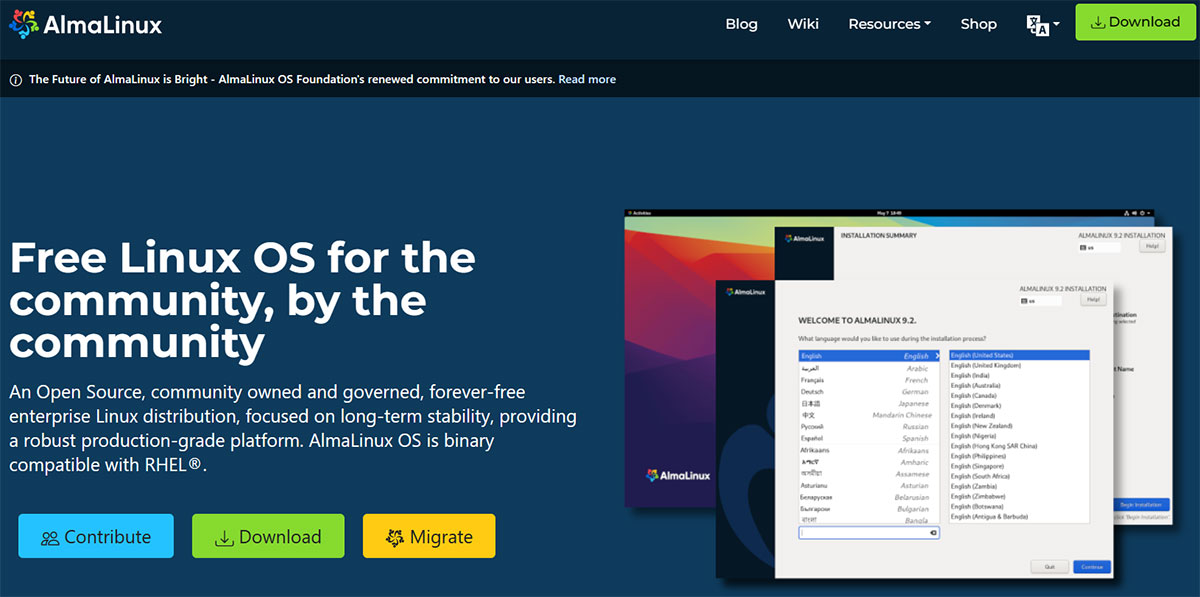Select the Assamese language row
1200x597 pixels.
869,474
